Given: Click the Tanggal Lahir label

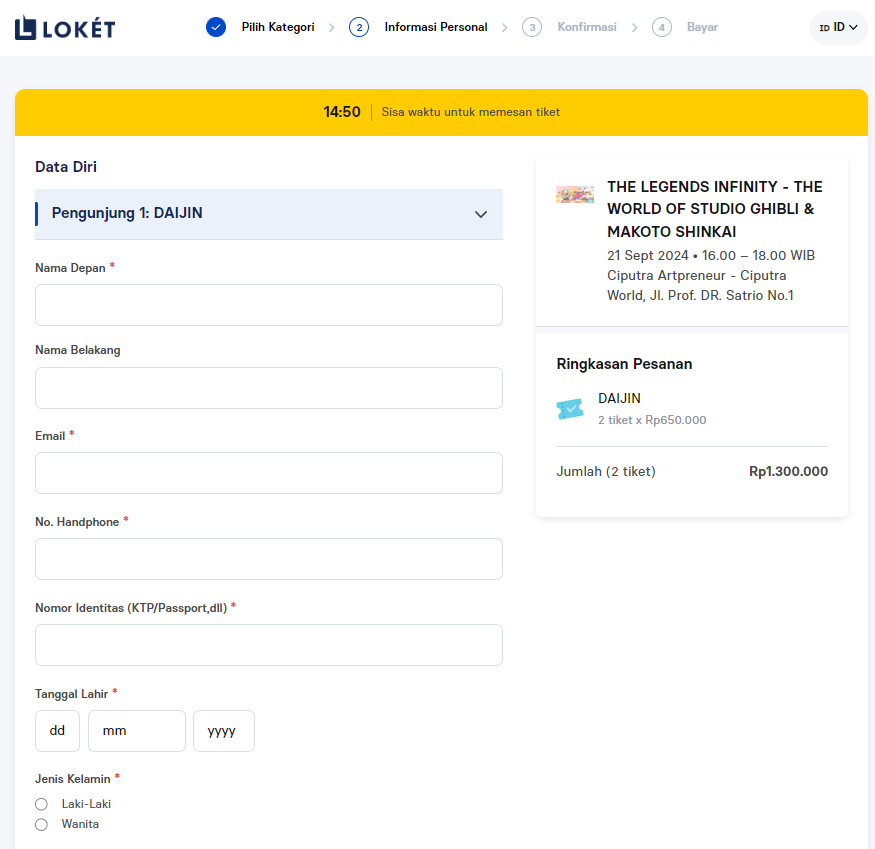Looking at the screenshot, I should coord(71,694).
